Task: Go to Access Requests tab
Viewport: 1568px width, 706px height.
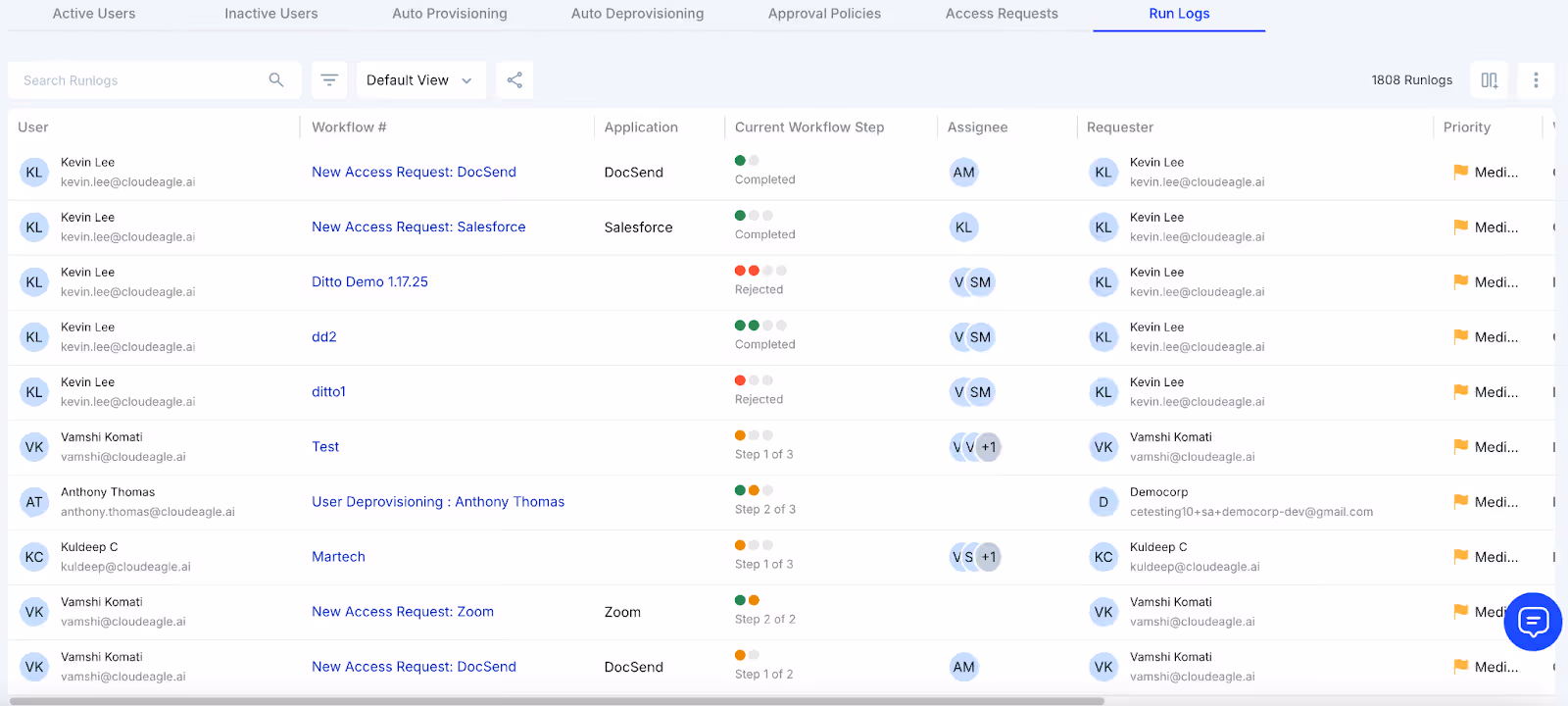Action: pyautogui.click(x=1002, y=14)
